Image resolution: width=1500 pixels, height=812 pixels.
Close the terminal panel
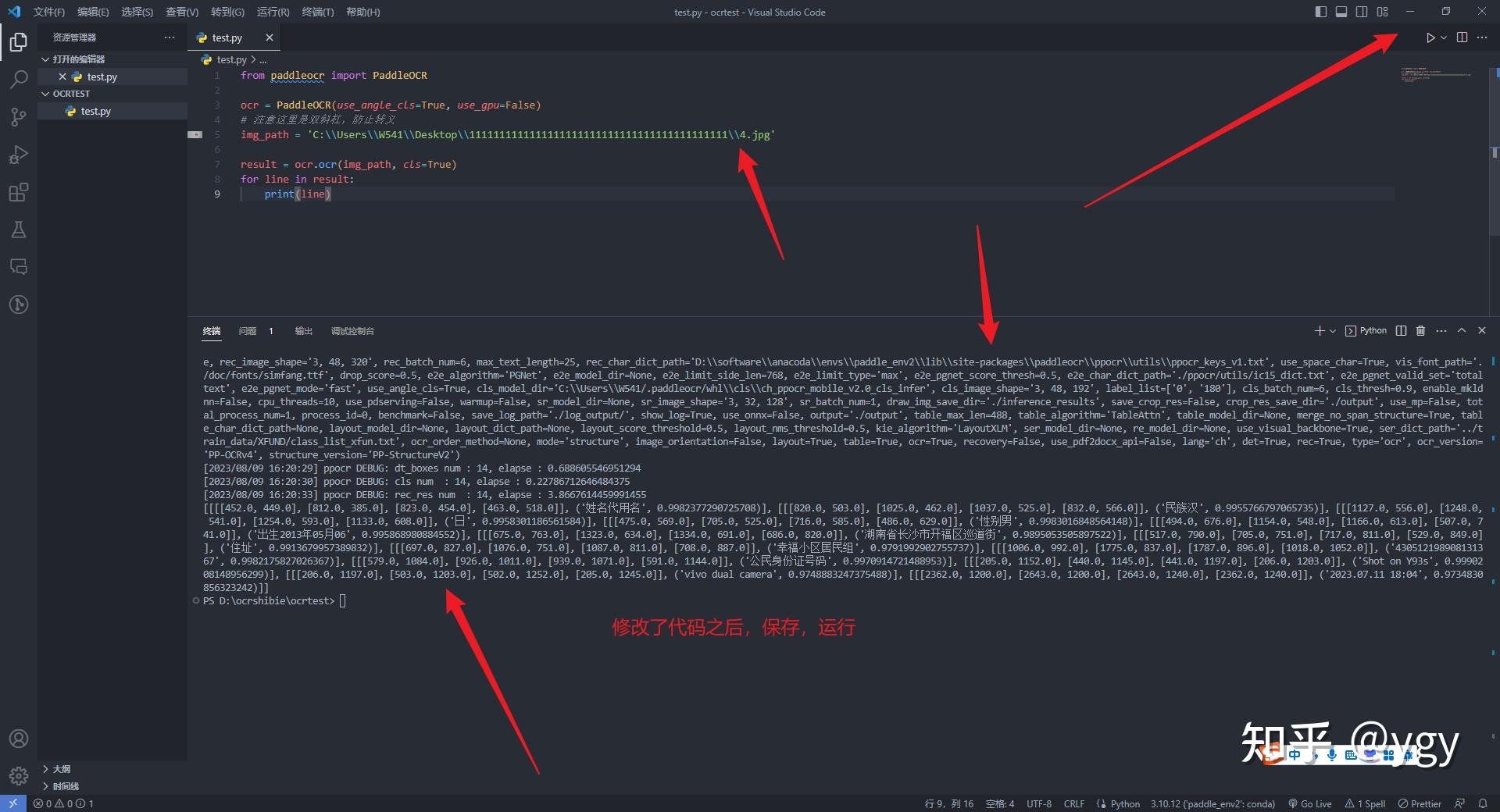[x=1482, y=331]
